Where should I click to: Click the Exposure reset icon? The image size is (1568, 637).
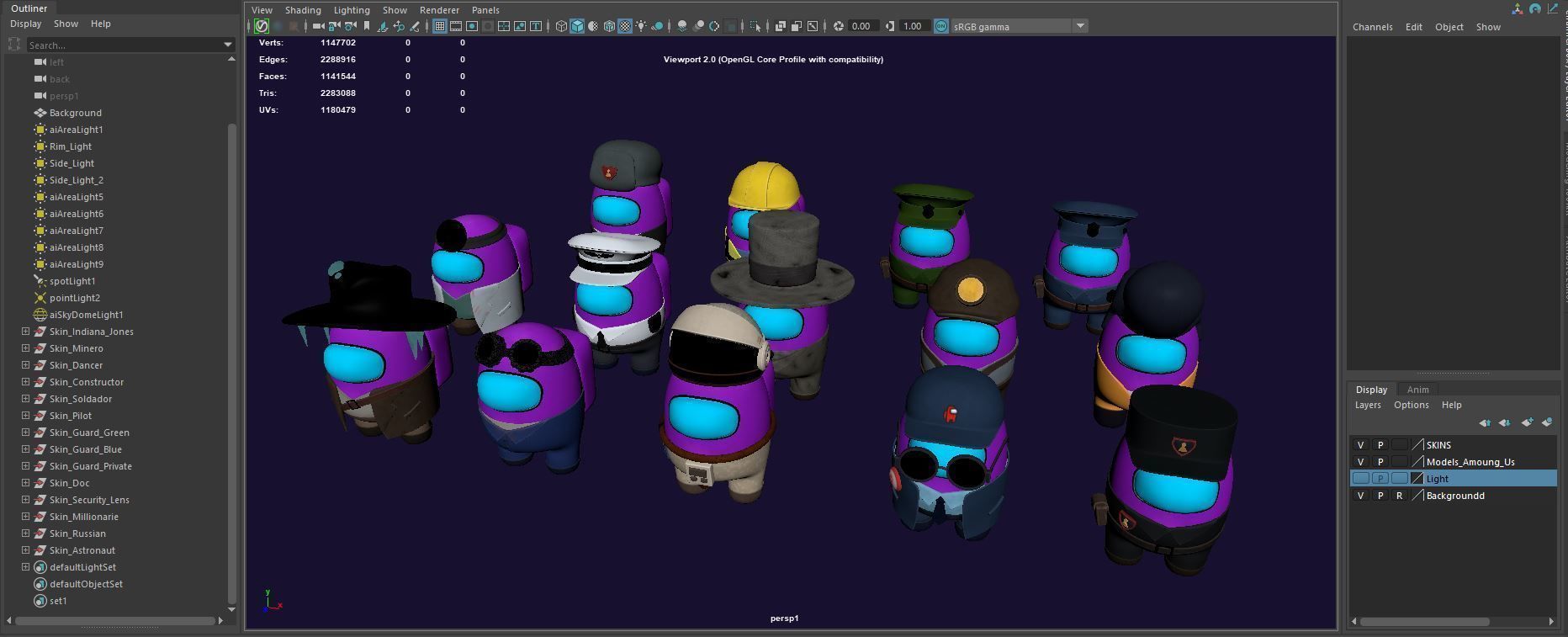[x=838, y=26]
